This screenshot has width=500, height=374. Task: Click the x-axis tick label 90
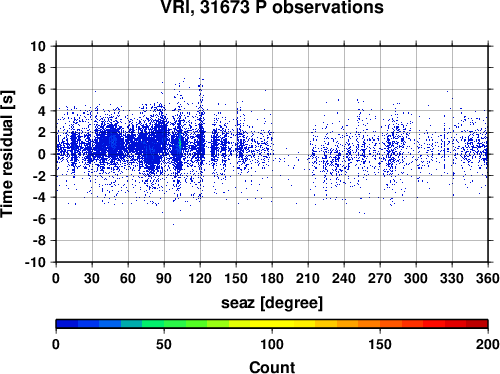click(x=164, y=278)
